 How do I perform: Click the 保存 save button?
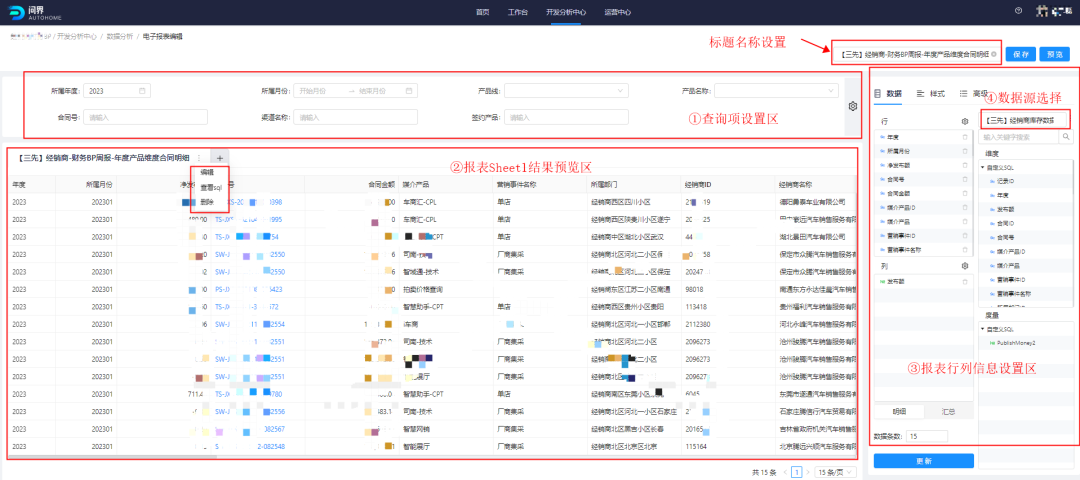coord(1021,53)
